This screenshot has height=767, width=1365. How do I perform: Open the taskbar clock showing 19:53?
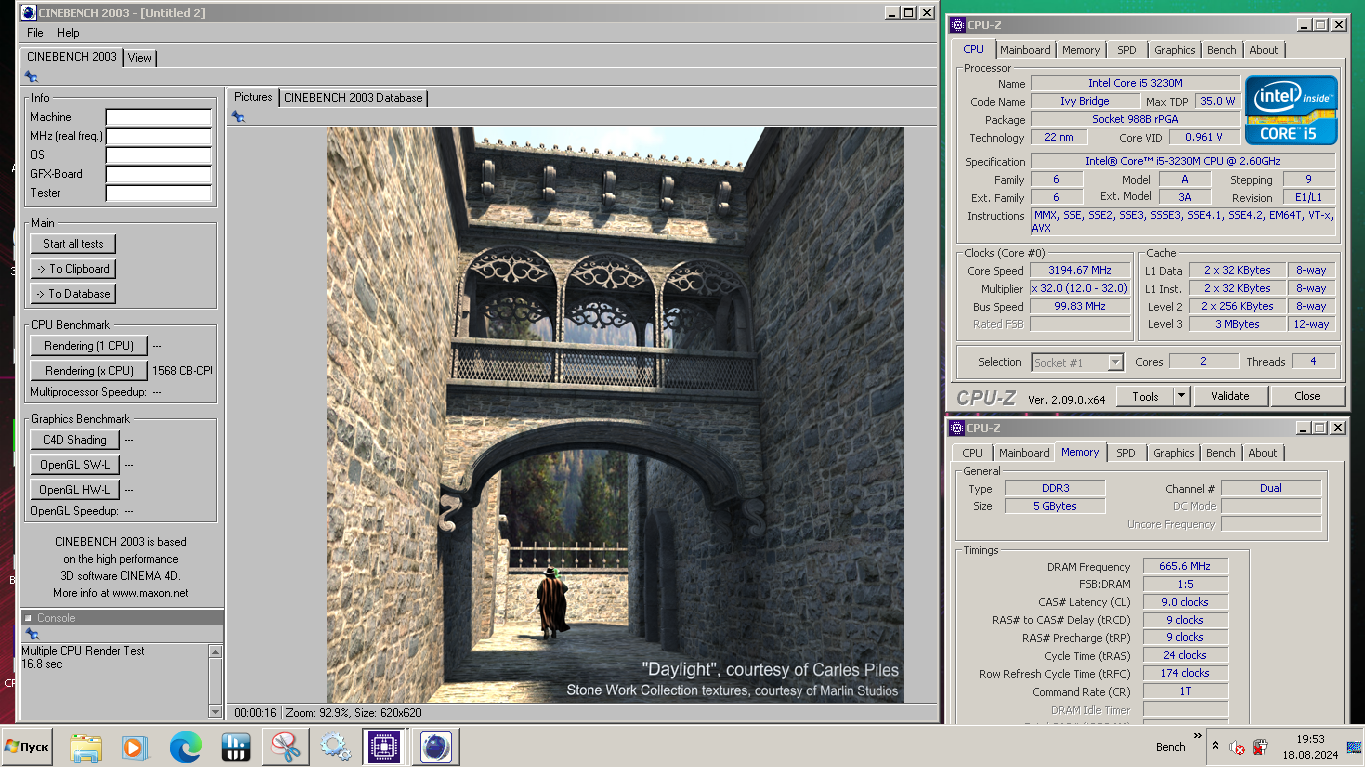coord(1310,747)
